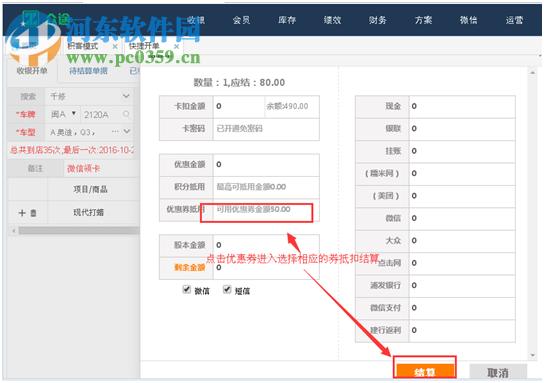Screen dimensions: 544x383
Task: Click the 微信支付 amount field
Action: point(462,308)
